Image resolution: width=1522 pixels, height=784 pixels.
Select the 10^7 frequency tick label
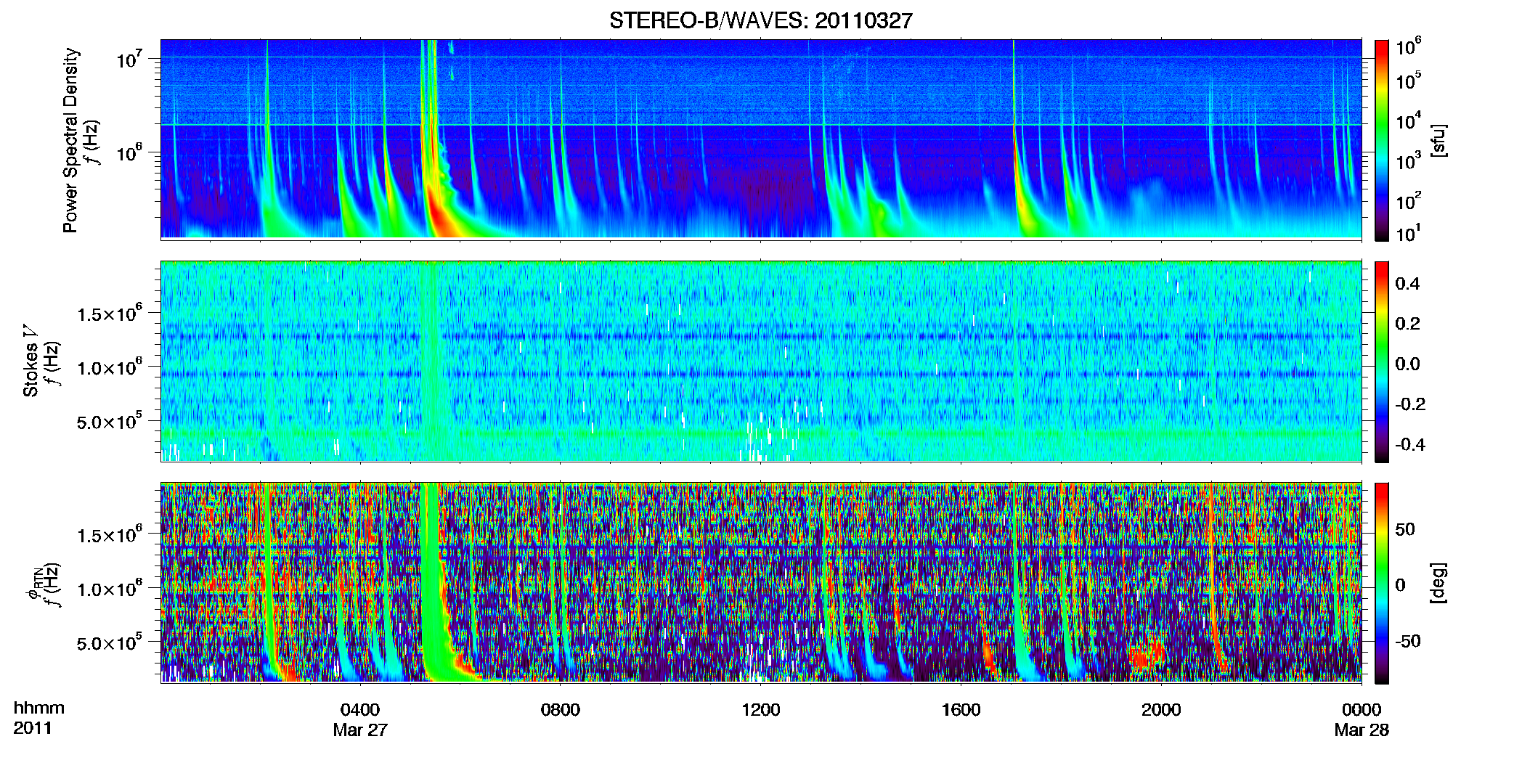click(x=129, y=58)
